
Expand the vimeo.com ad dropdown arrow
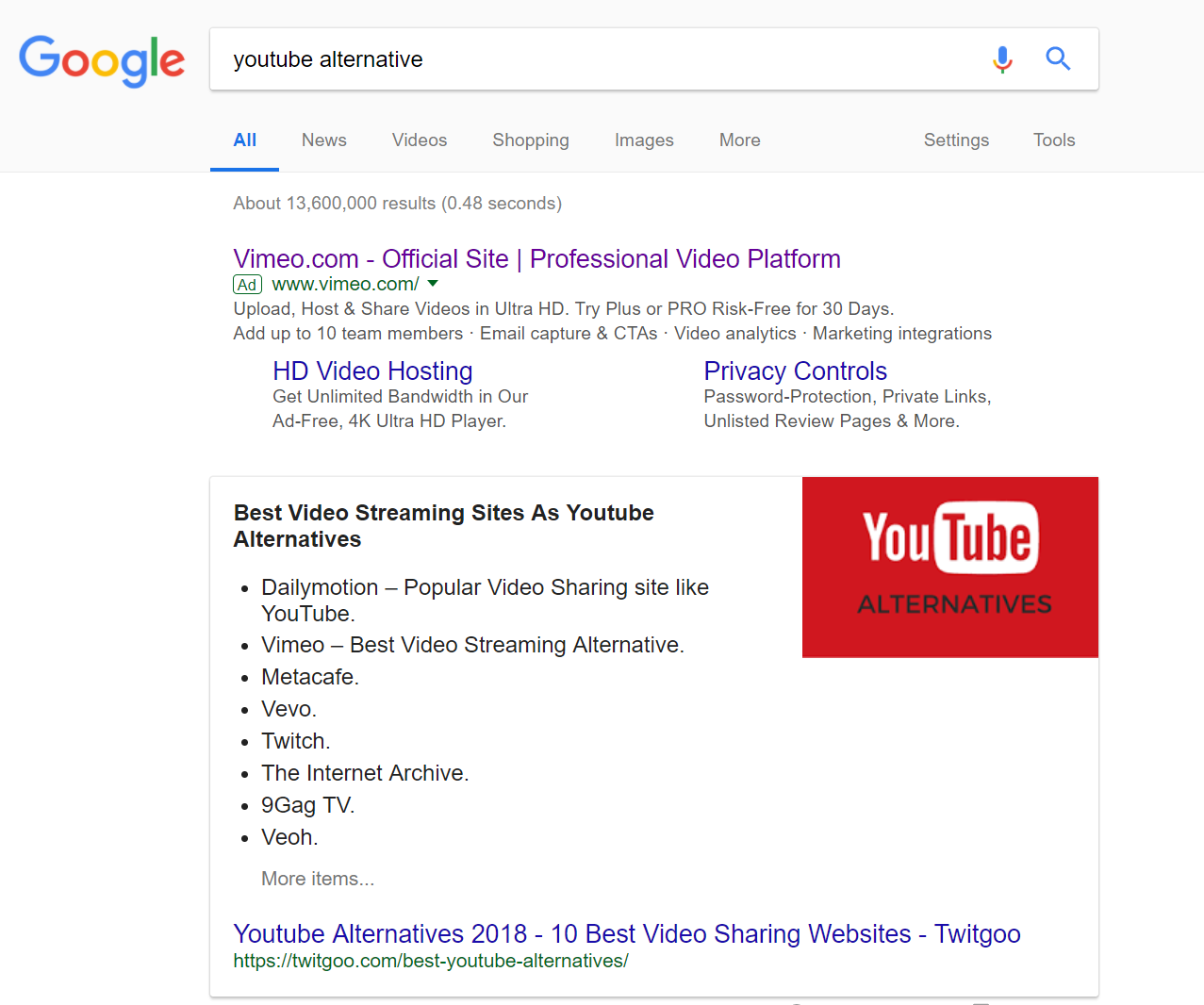click(433, 283)
